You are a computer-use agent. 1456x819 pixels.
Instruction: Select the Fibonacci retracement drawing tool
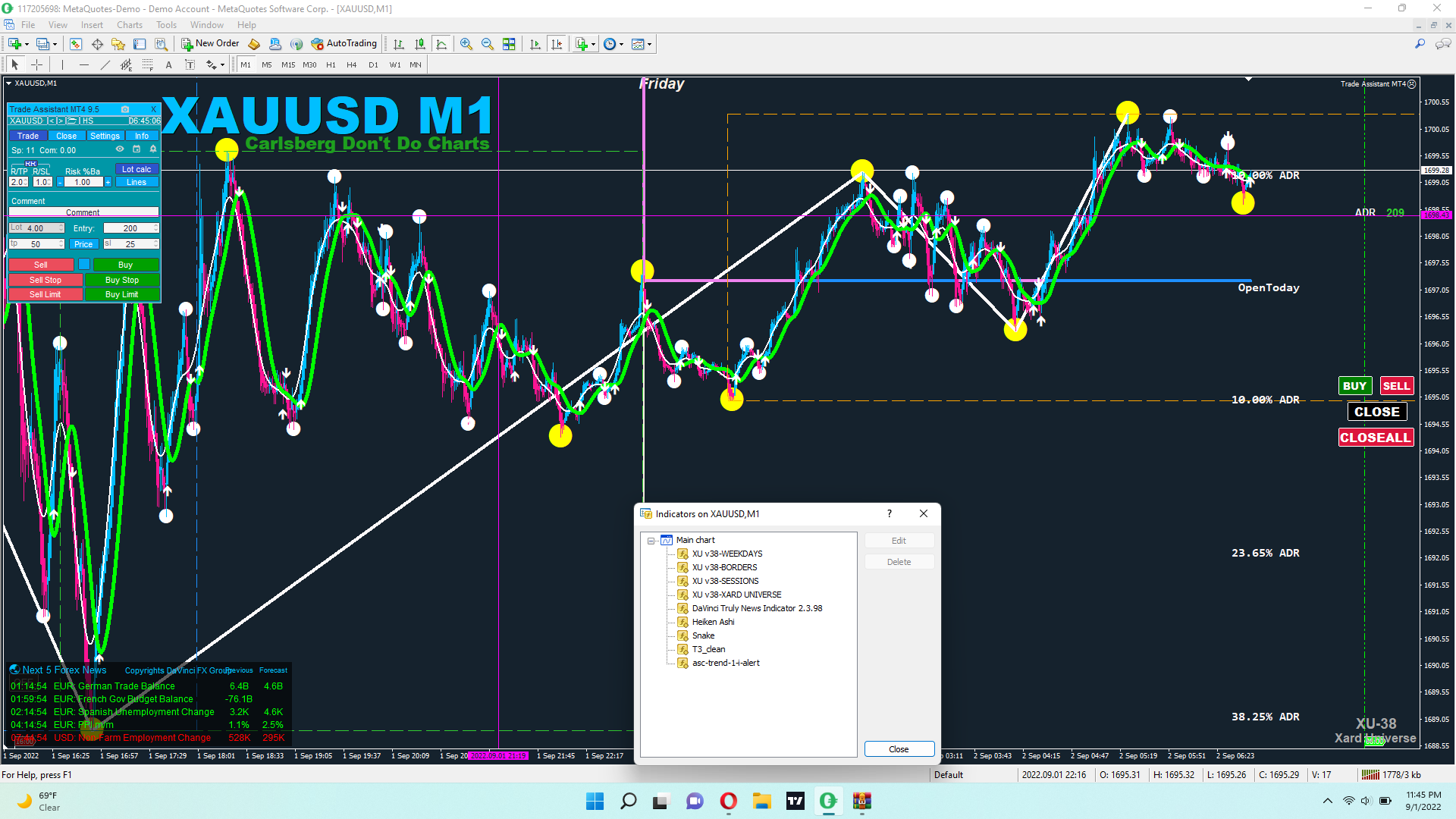click(x=148, y=64)
